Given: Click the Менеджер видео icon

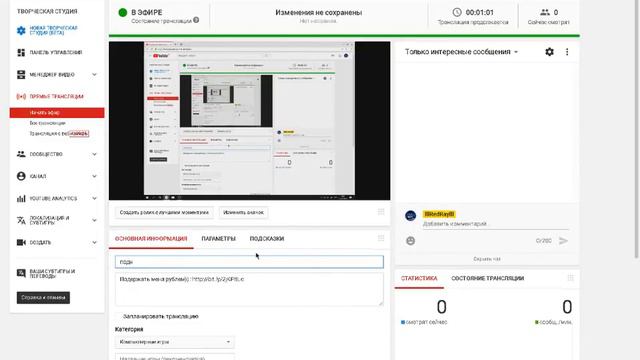Looking at the screenshot, I should [x=21, y=74].
